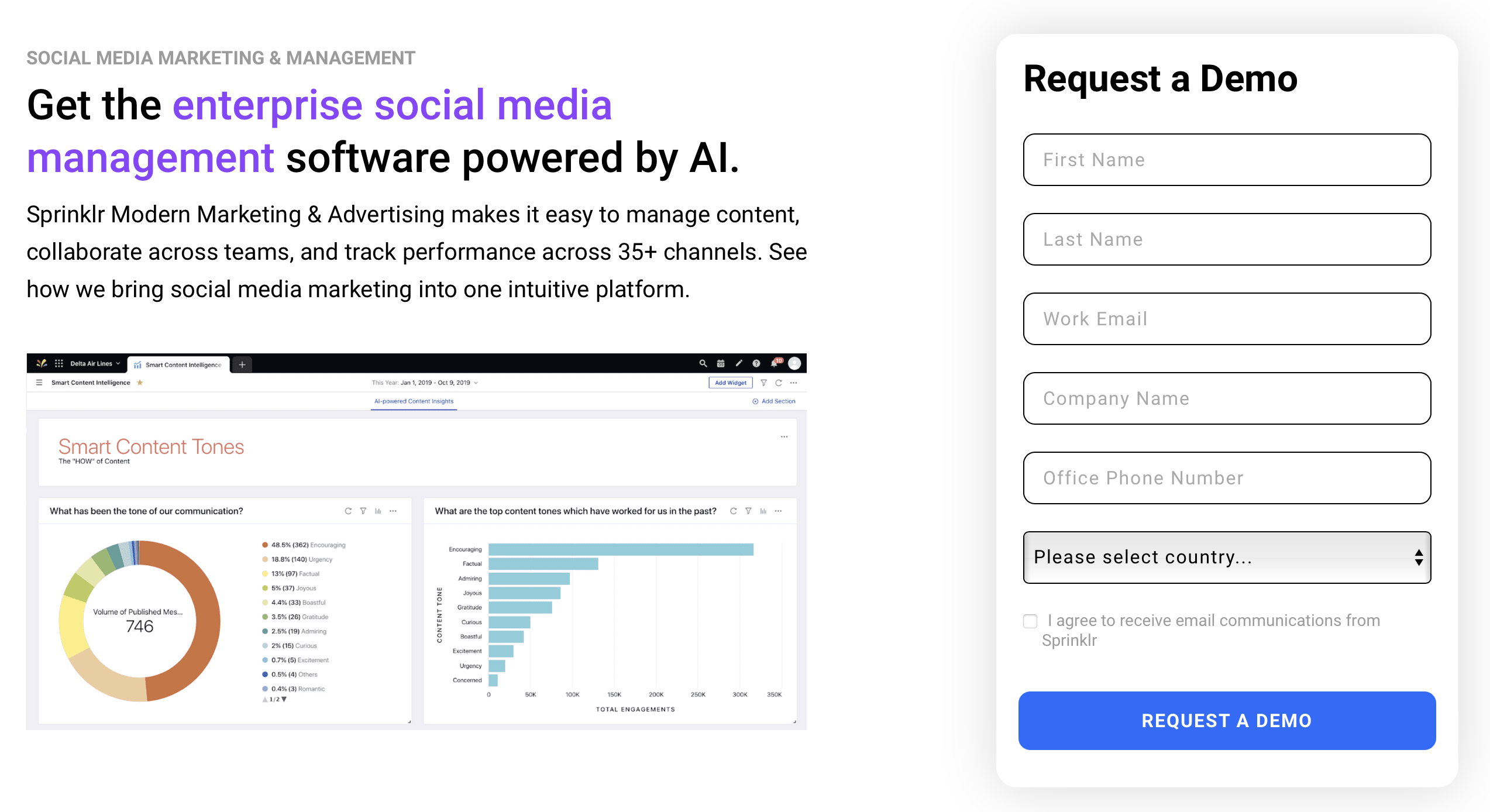Click the hamburger menu icon left of Smart Content Intelligence
Image resolution: width=1490 pixels, height=812 pixels.
(39, 383)
